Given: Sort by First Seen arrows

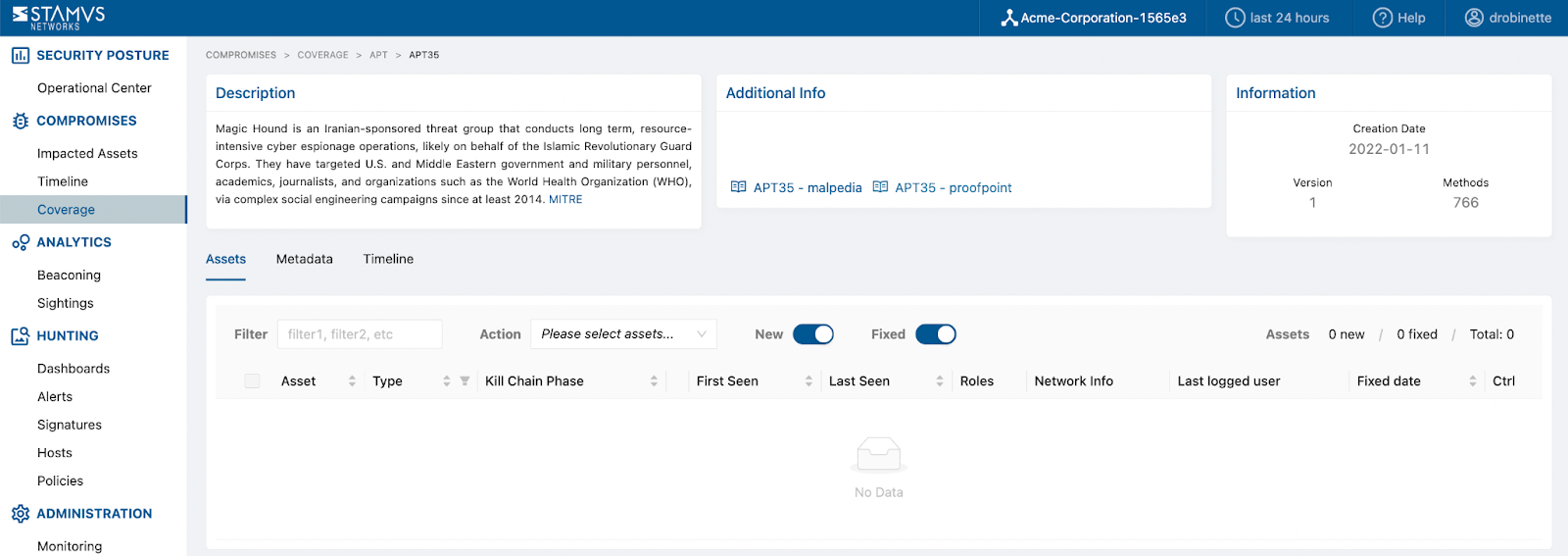Looking at the screenshot, I should [x=808, y=381].
